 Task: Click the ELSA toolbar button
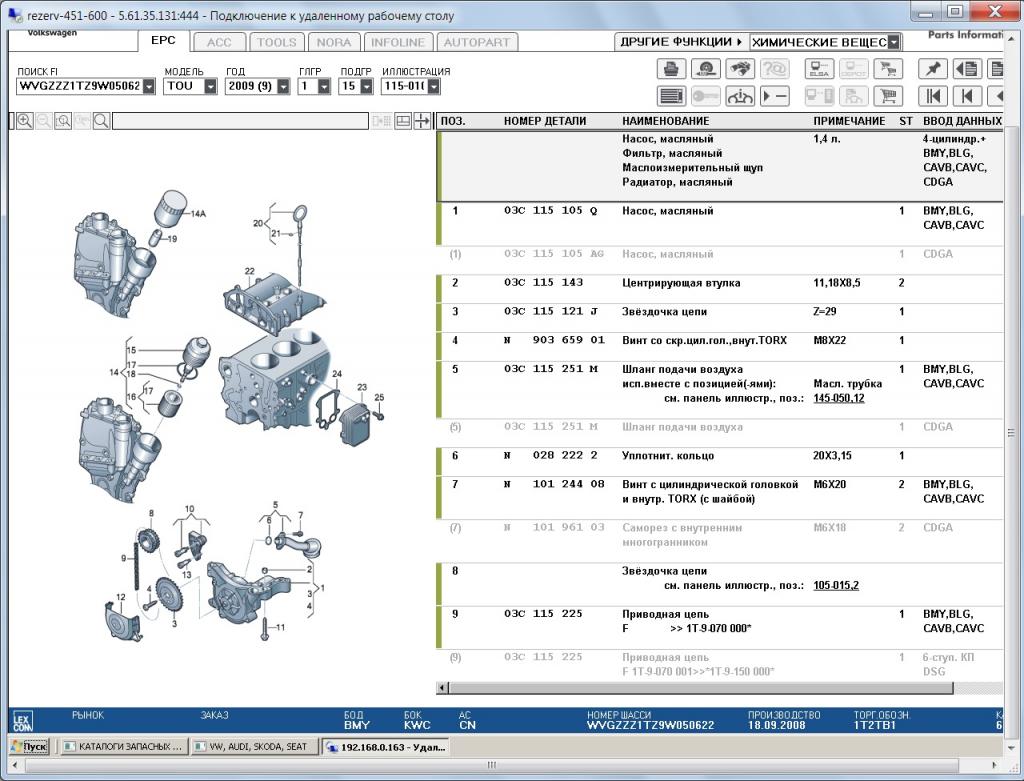(819, 69)
